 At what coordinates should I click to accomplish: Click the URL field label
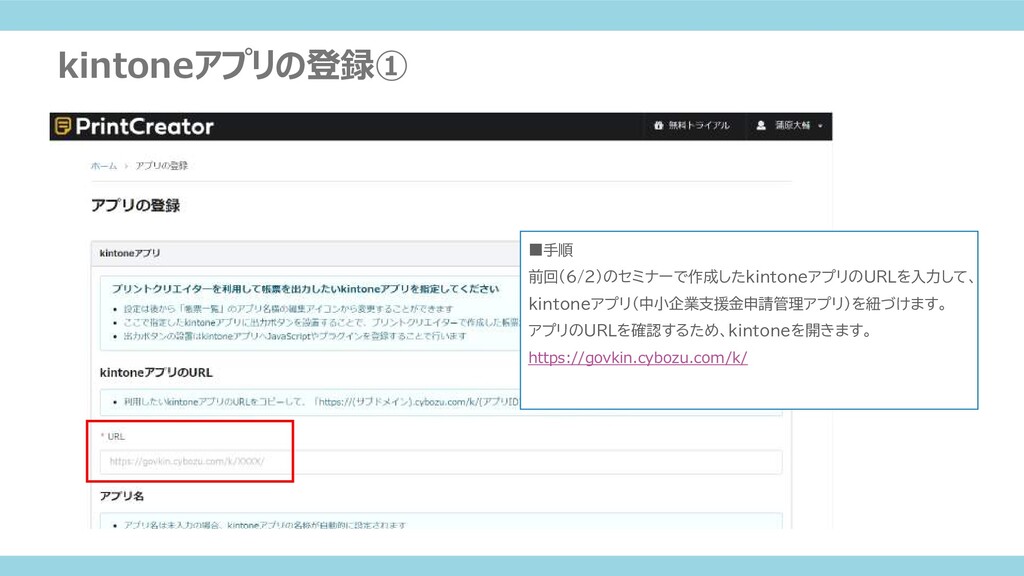click(116, 436)
